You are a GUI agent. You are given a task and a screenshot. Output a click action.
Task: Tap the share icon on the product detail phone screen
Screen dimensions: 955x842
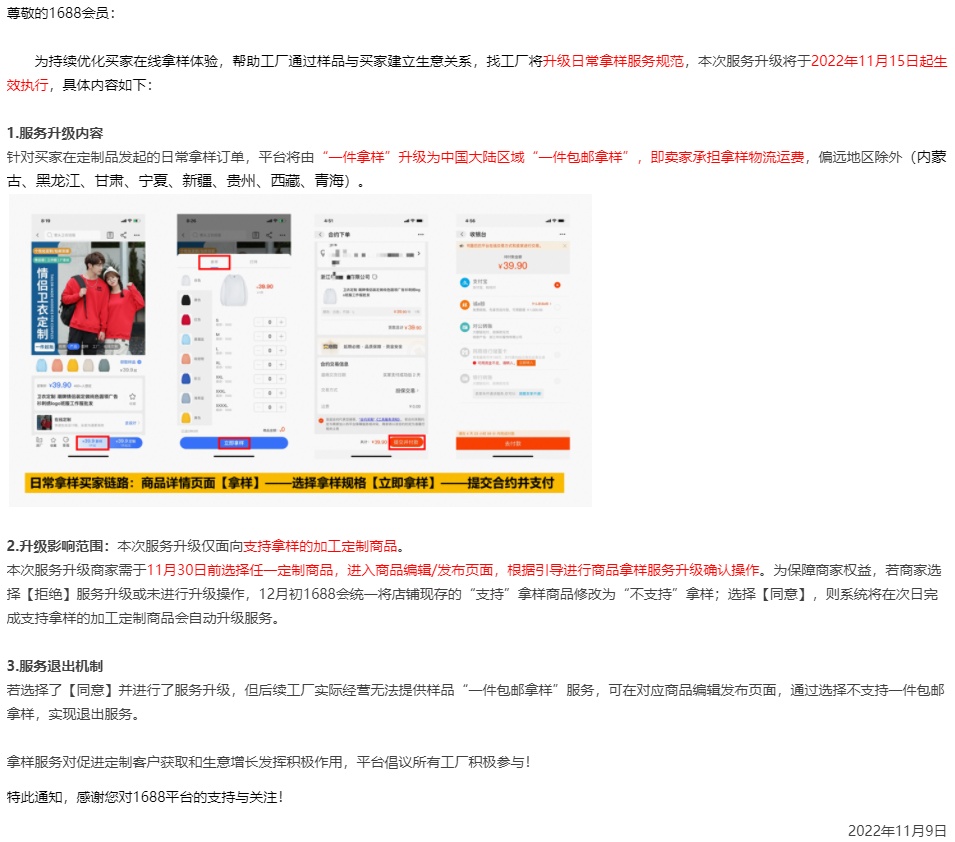[x=124, y=235]
